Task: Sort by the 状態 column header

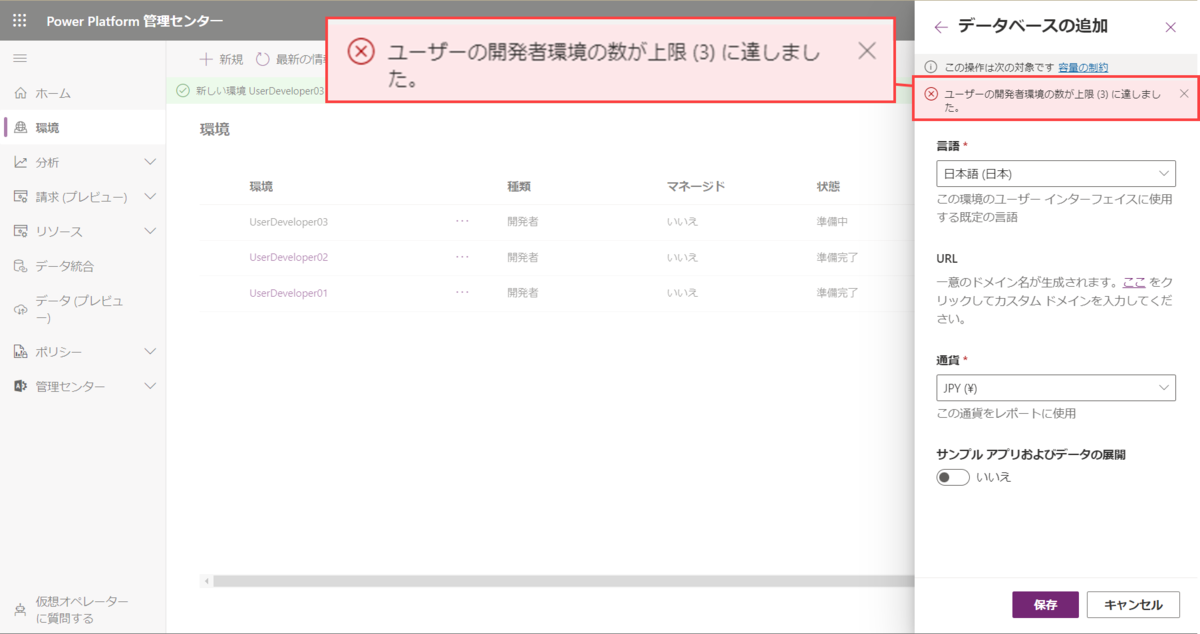Action: (828, 186)
